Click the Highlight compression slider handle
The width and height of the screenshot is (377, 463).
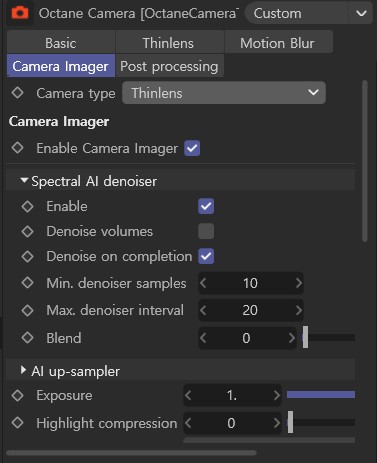290,422
